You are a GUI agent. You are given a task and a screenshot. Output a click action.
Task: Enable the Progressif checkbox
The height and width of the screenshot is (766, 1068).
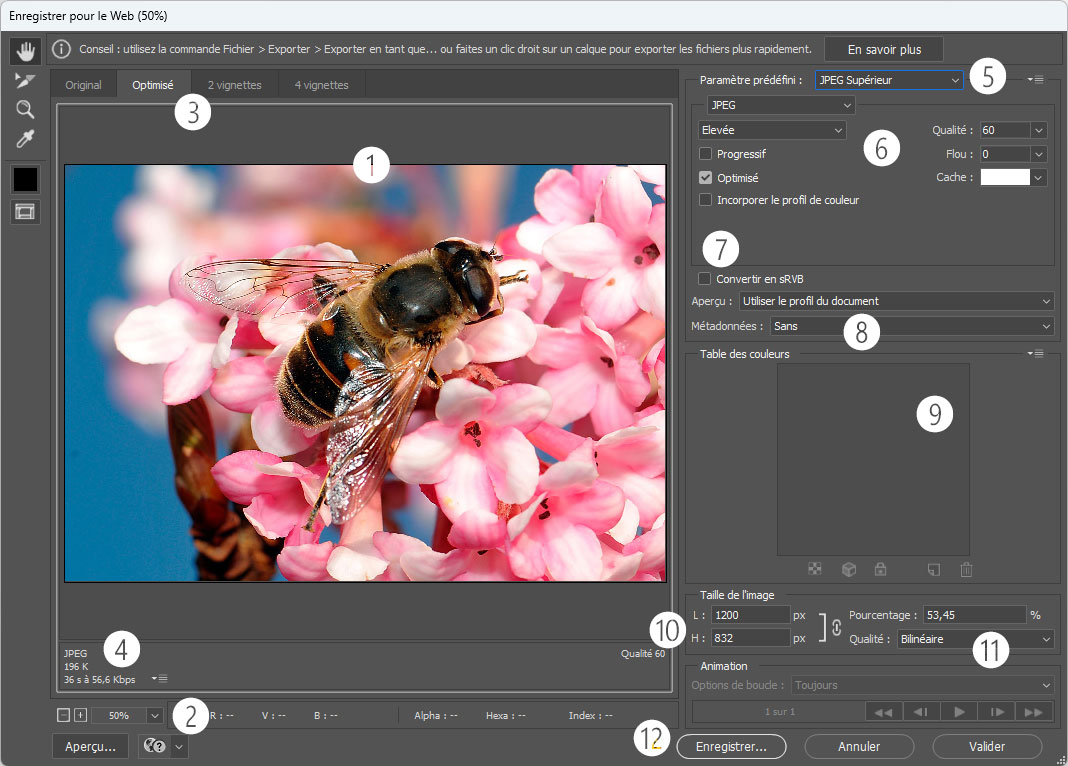pos(706,153)
